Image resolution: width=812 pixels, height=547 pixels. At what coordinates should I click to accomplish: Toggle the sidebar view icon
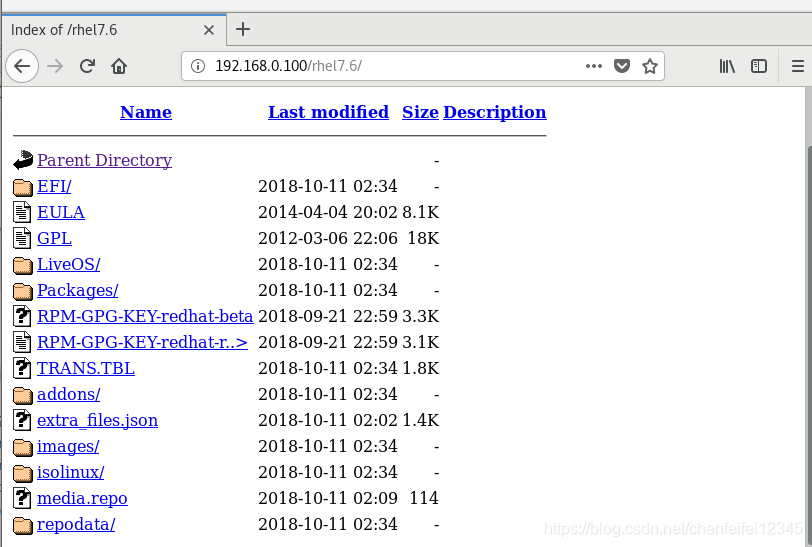[x=759, y=66]
